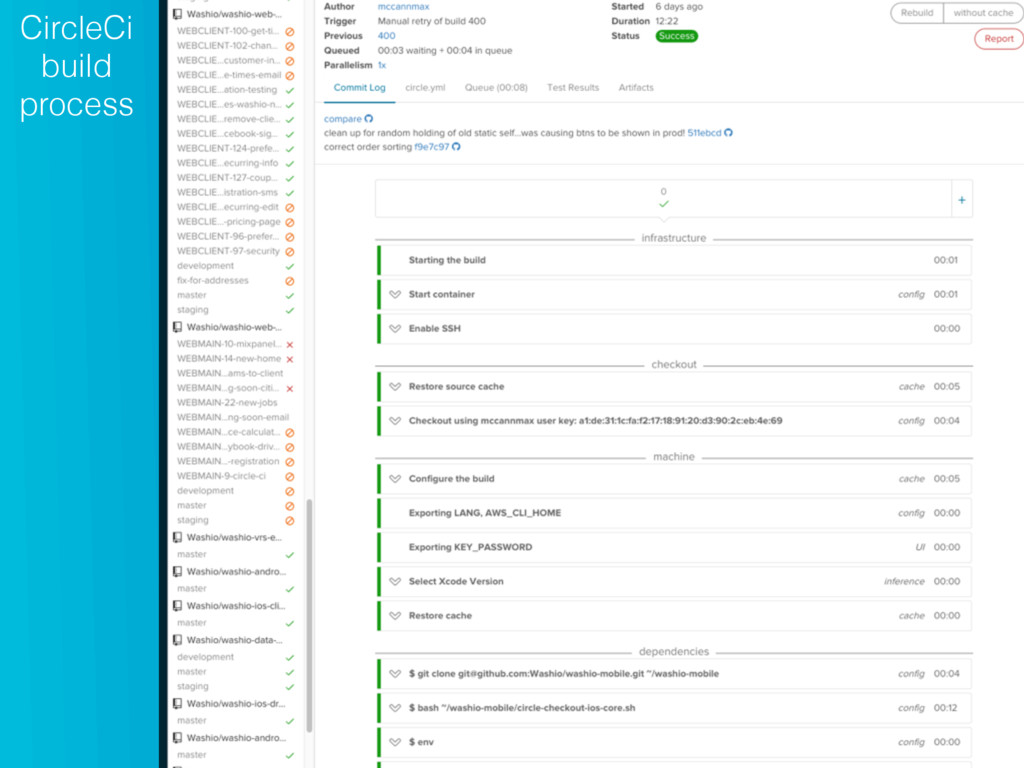The image size is (1024, 768).
Task: Select branch WEBCLIENT-100-get-ti...
Action: 227,31
